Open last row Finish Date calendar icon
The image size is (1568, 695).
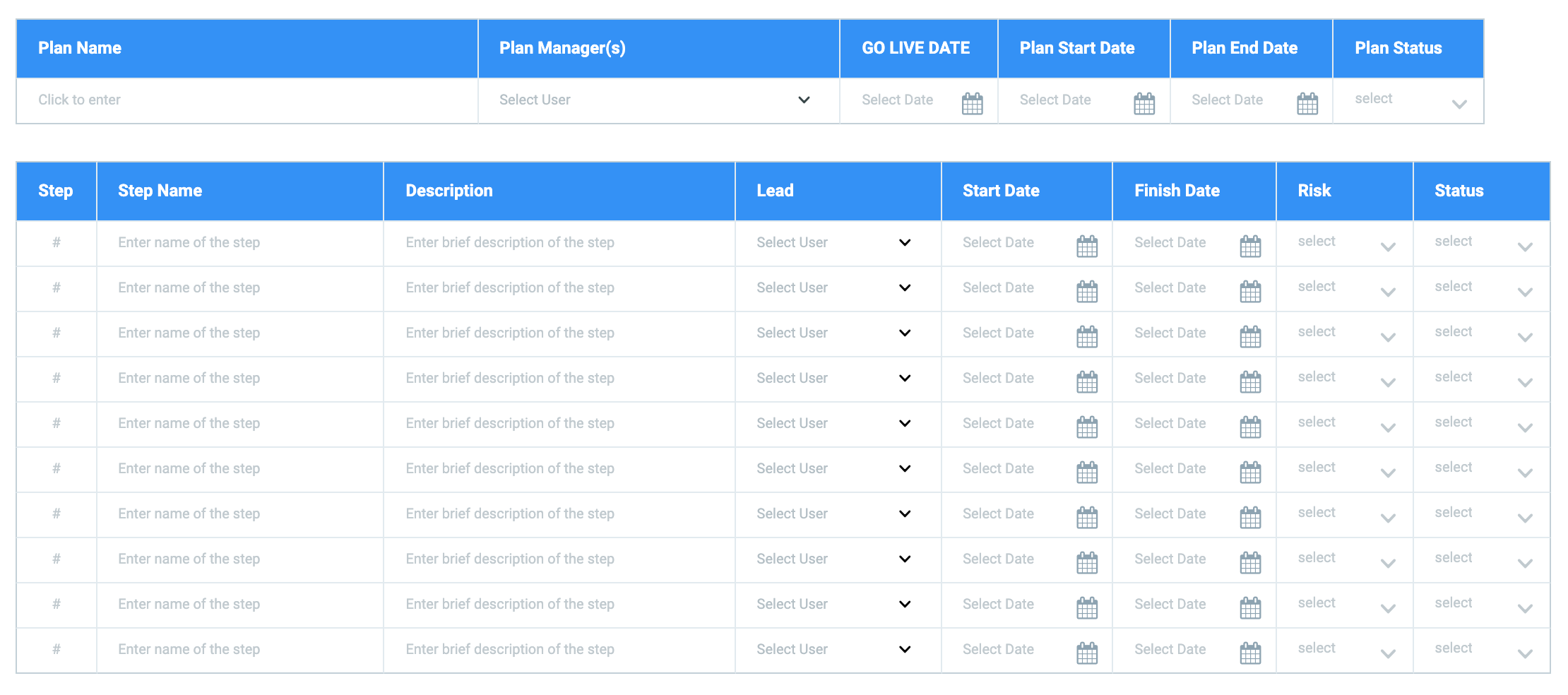[1249, 653]
